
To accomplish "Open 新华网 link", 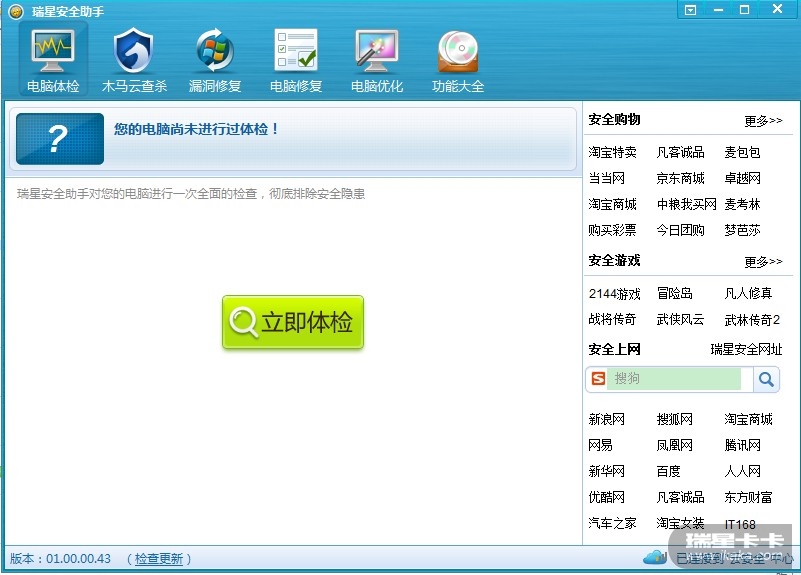I will 606,471.
